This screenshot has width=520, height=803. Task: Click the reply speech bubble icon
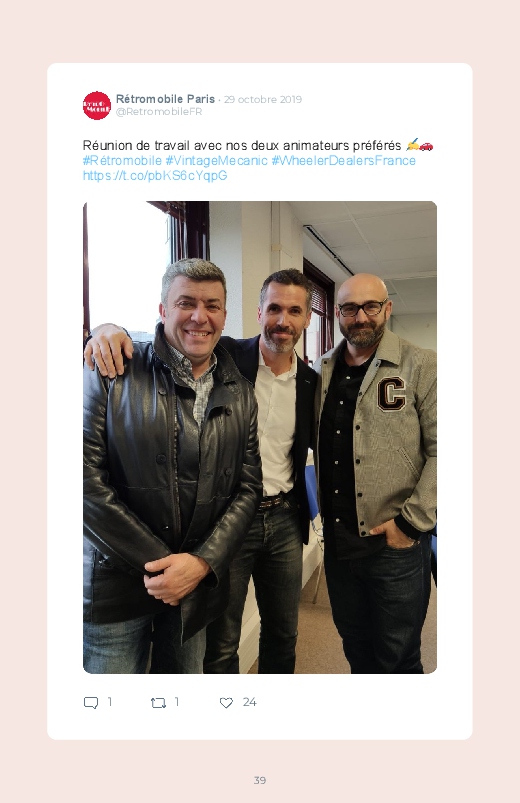91,703
